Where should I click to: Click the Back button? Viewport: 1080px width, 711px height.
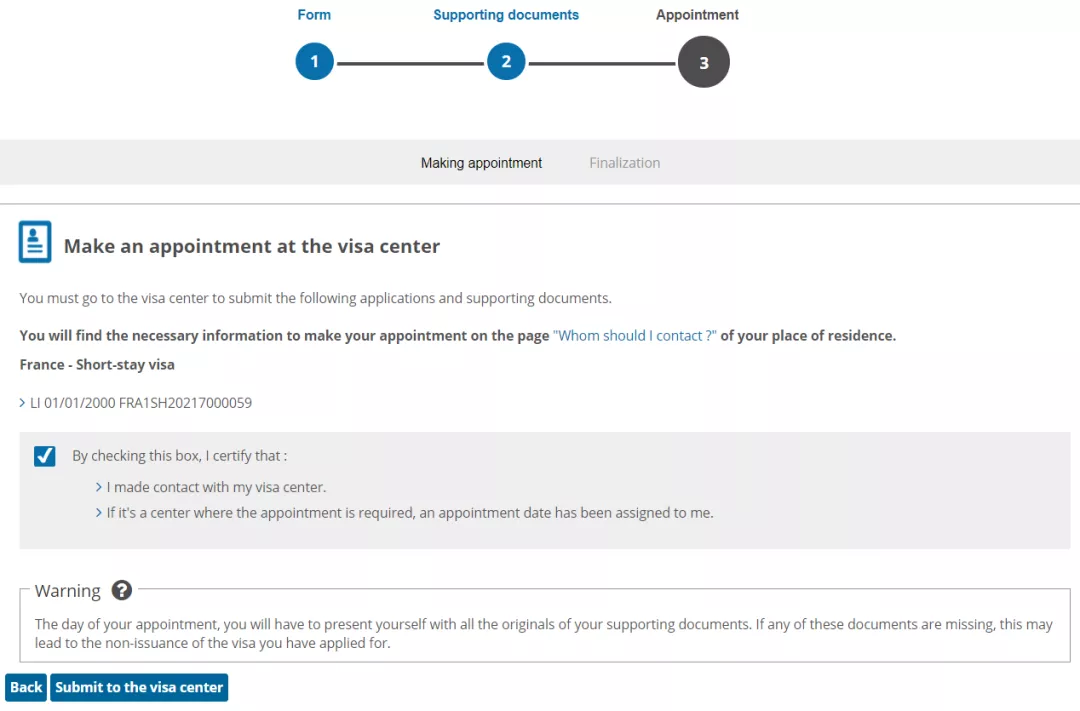coord(26,687)
